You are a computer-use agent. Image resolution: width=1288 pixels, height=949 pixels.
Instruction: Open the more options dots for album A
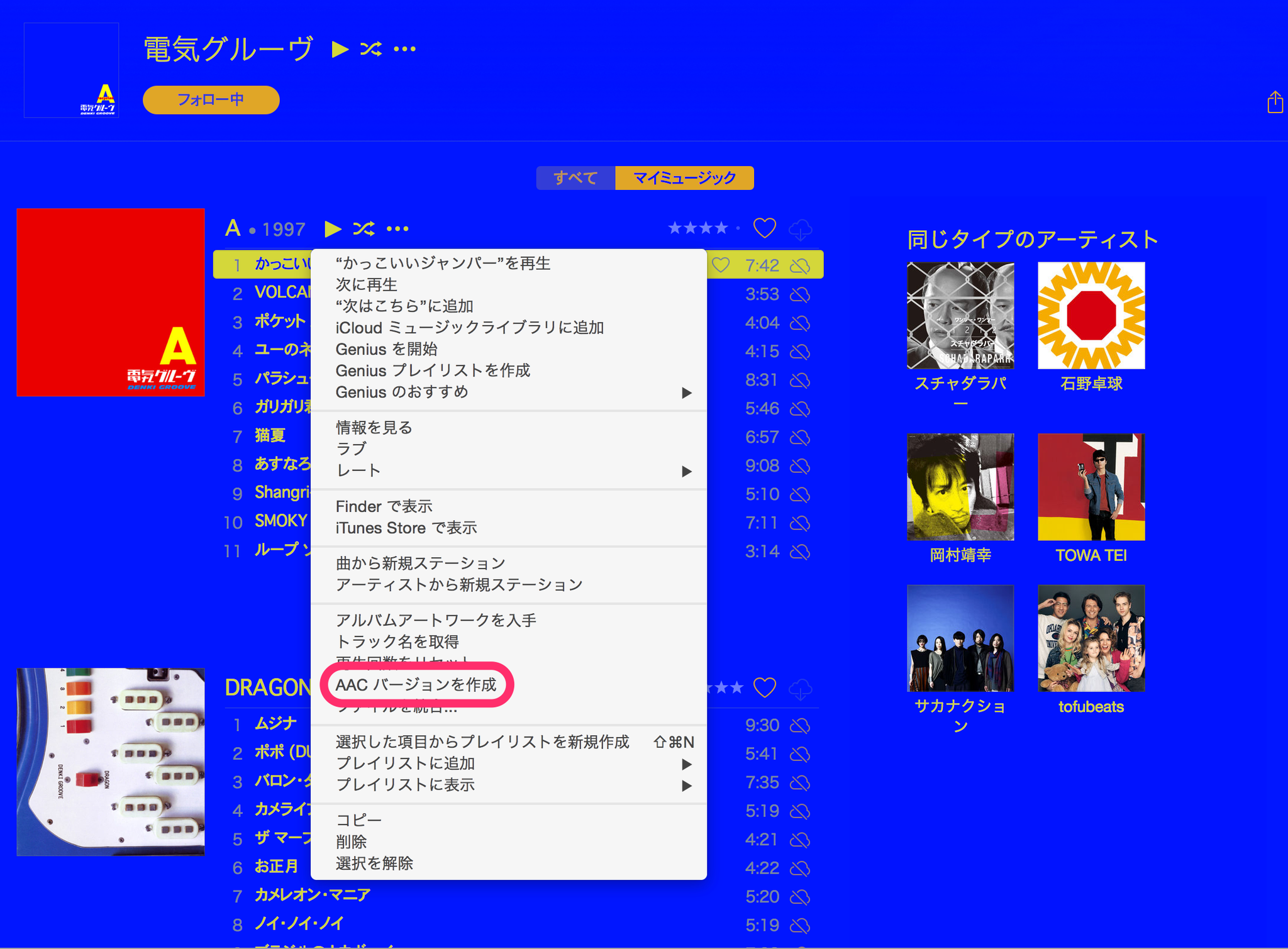[397, 229]
